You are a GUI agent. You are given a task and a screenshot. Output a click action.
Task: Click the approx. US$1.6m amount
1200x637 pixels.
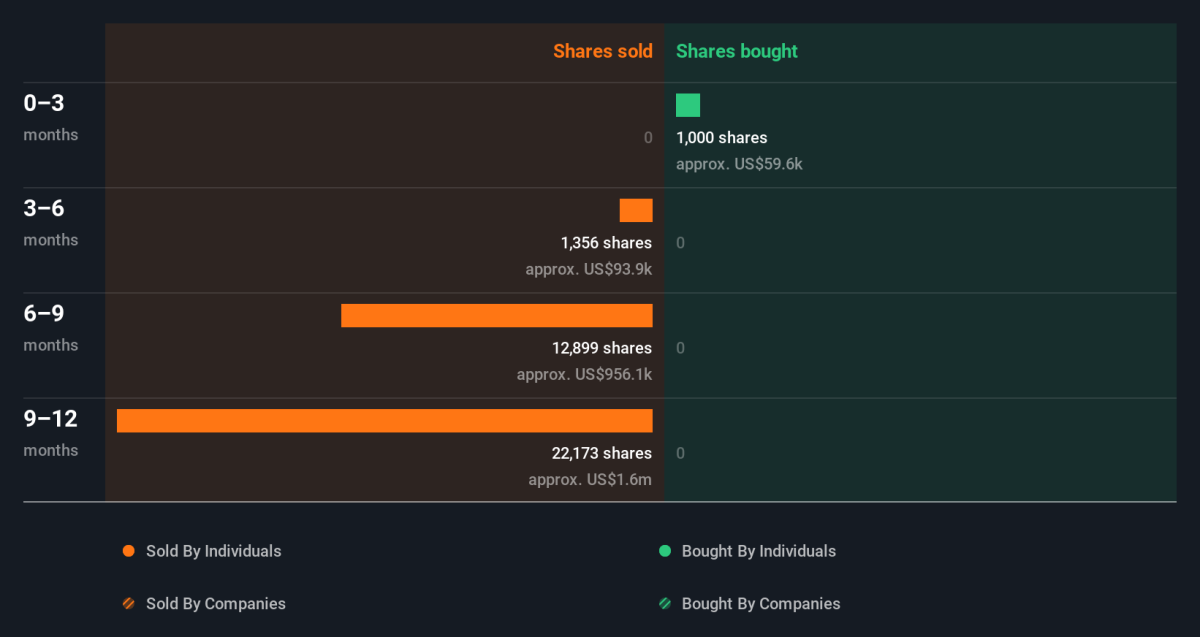[x=590, y=479]
